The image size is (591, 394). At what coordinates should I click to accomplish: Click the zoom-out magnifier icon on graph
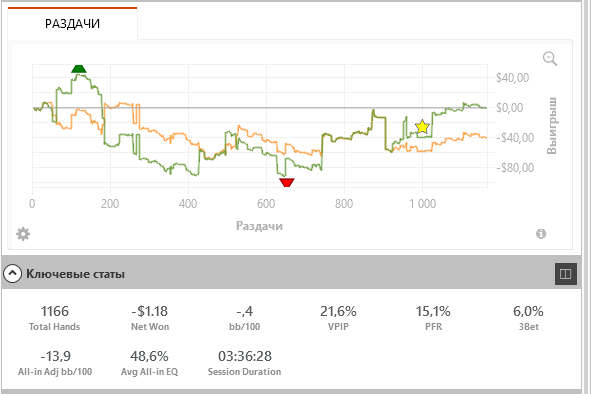pos(550,59)
